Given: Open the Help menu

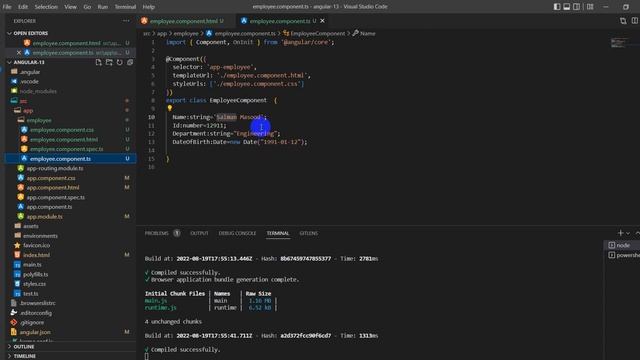Looking at the screenshot, I should [149, 7].
